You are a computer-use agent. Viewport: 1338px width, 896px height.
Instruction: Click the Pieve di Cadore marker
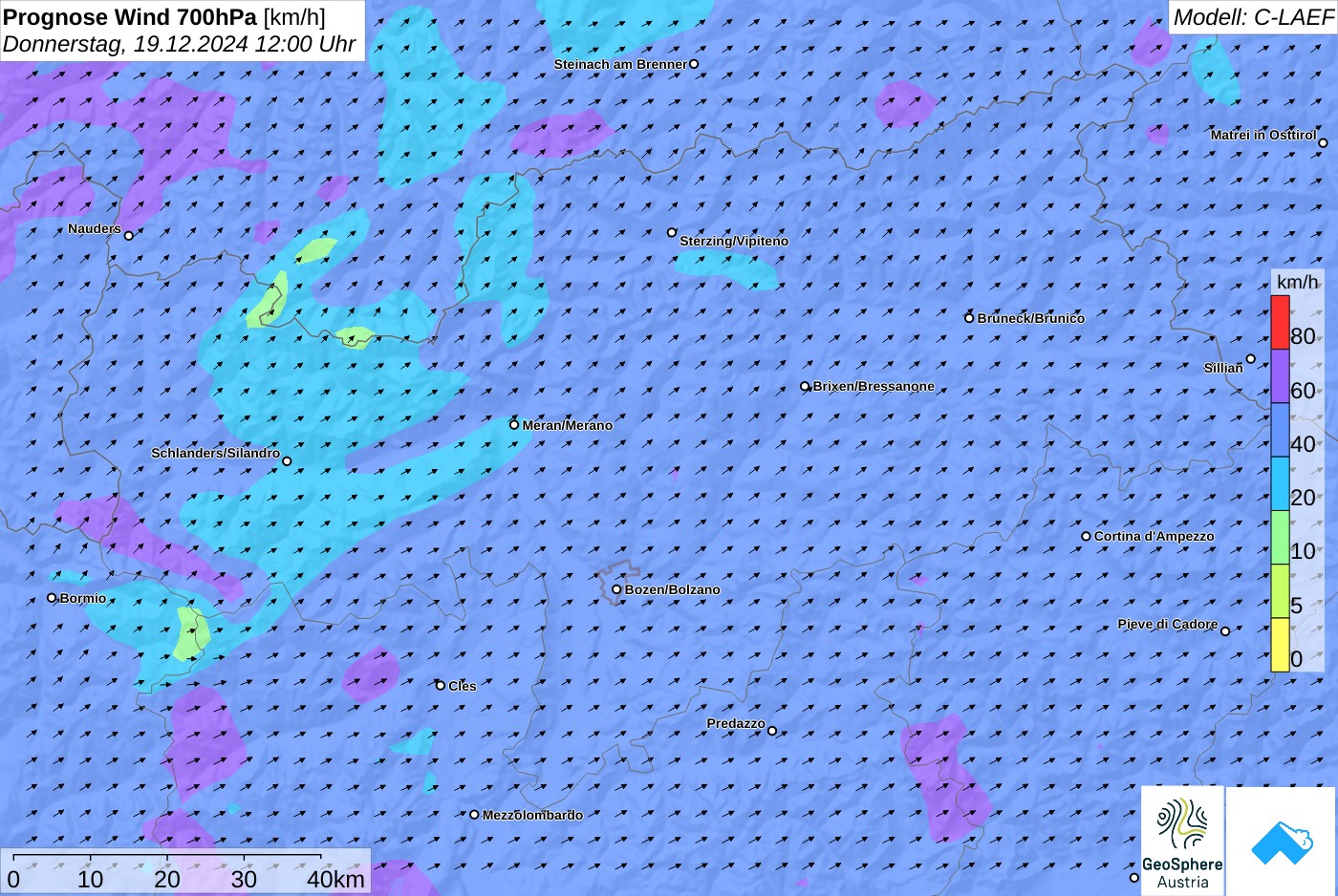point(1225,630)
